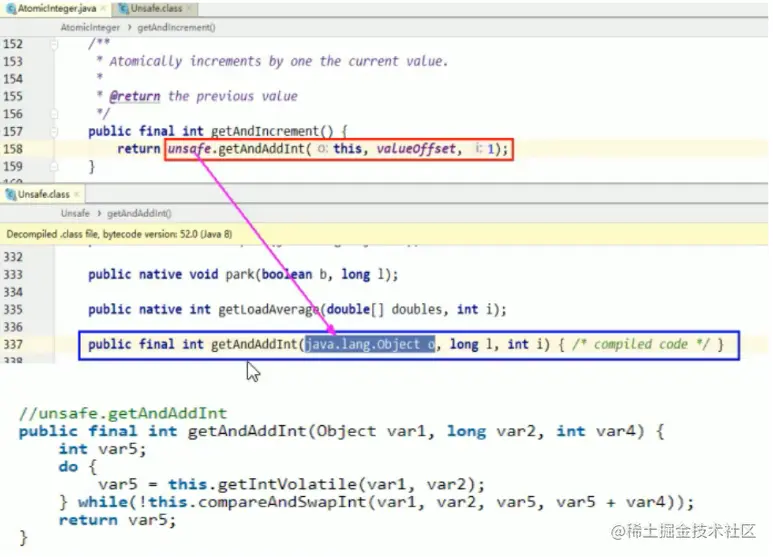Click the decompiled class file notification banner
This screenshot has height=557, width=773.
384,234
